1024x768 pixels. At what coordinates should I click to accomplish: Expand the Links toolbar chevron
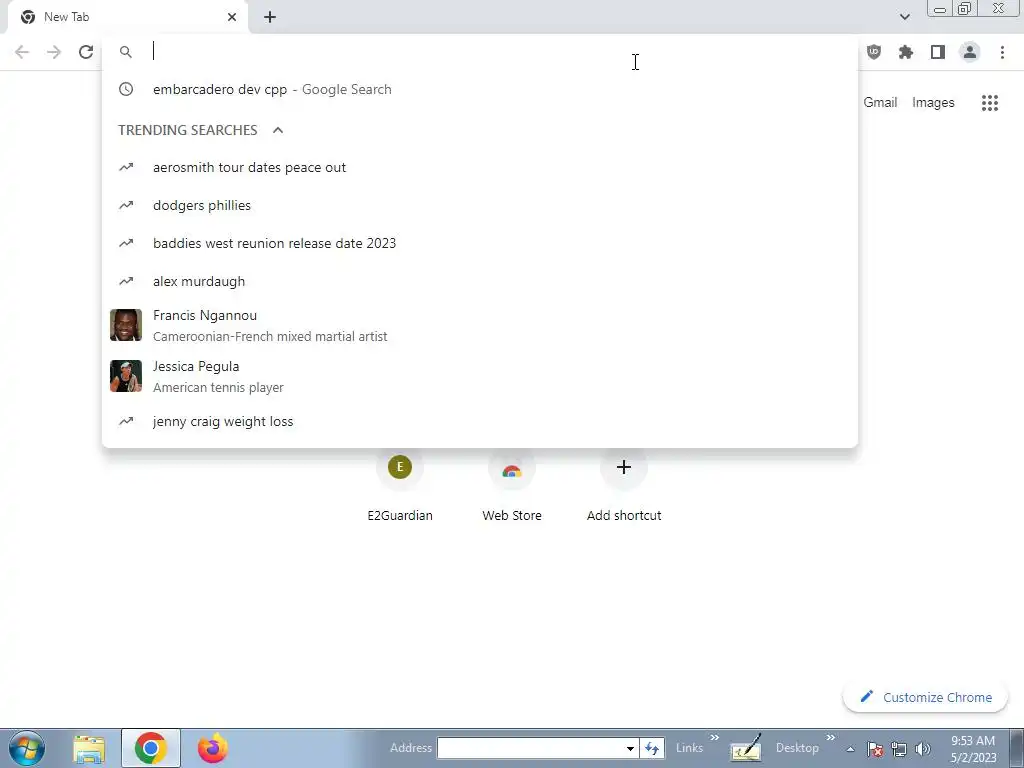pos(714,738)
